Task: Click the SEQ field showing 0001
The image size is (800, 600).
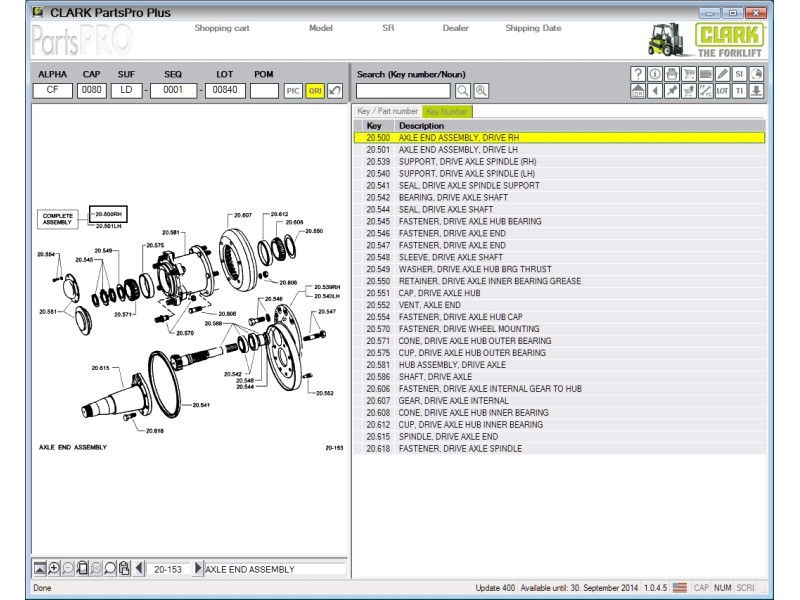Action: pos(173,90)
